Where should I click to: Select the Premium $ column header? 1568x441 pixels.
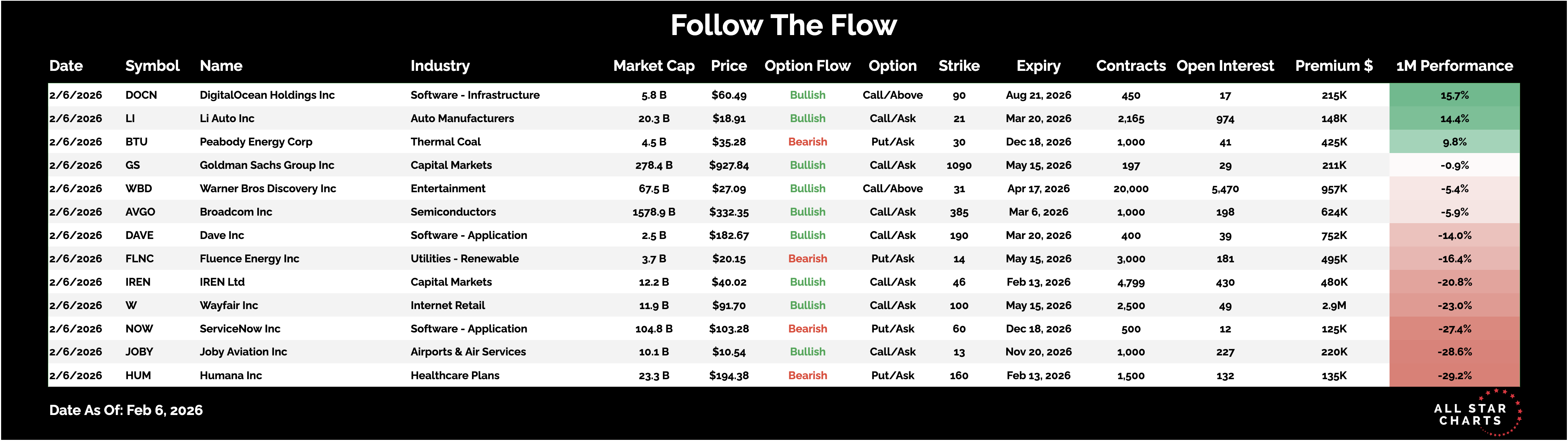pos(1334,66)
